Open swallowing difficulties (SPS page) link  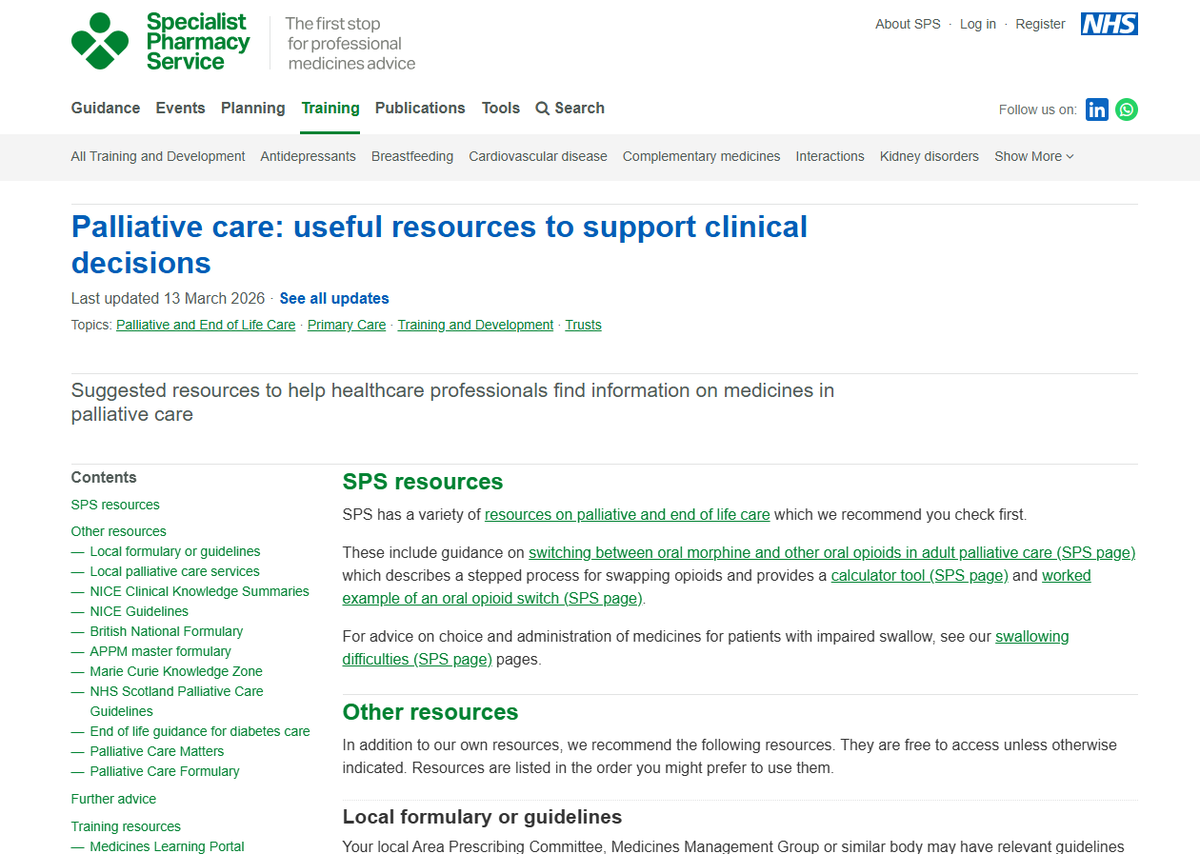tap(706, 648)
